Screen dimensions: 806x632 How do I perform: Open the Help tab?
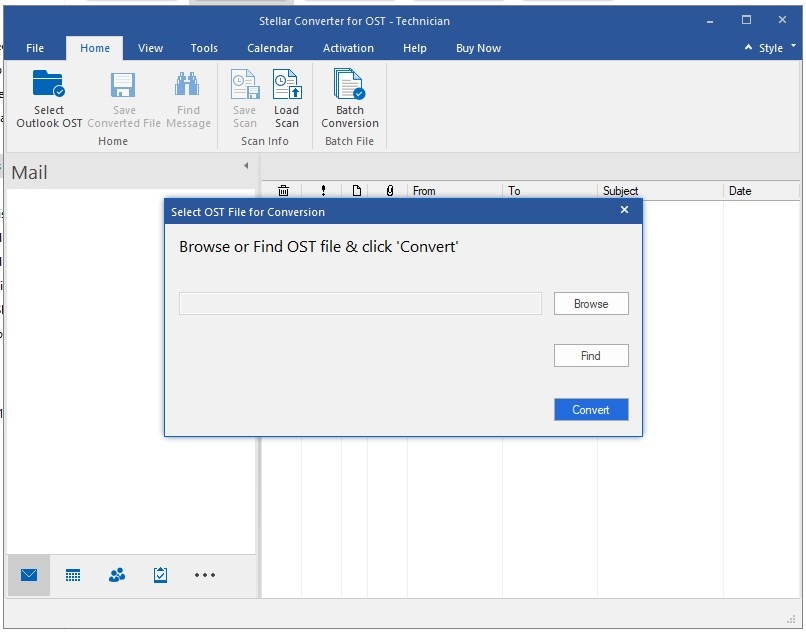[414, 48]
